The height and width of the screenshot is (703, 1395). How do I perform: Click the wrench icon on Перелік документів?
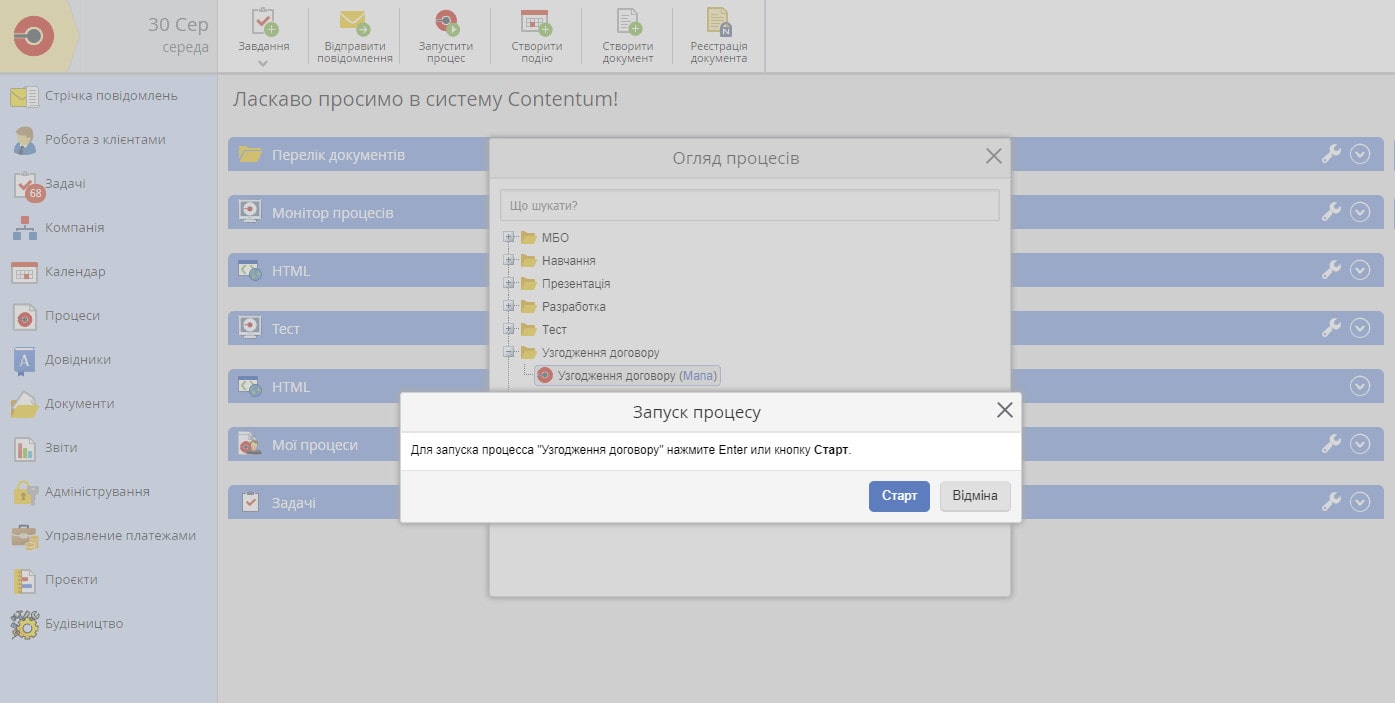1331,154
